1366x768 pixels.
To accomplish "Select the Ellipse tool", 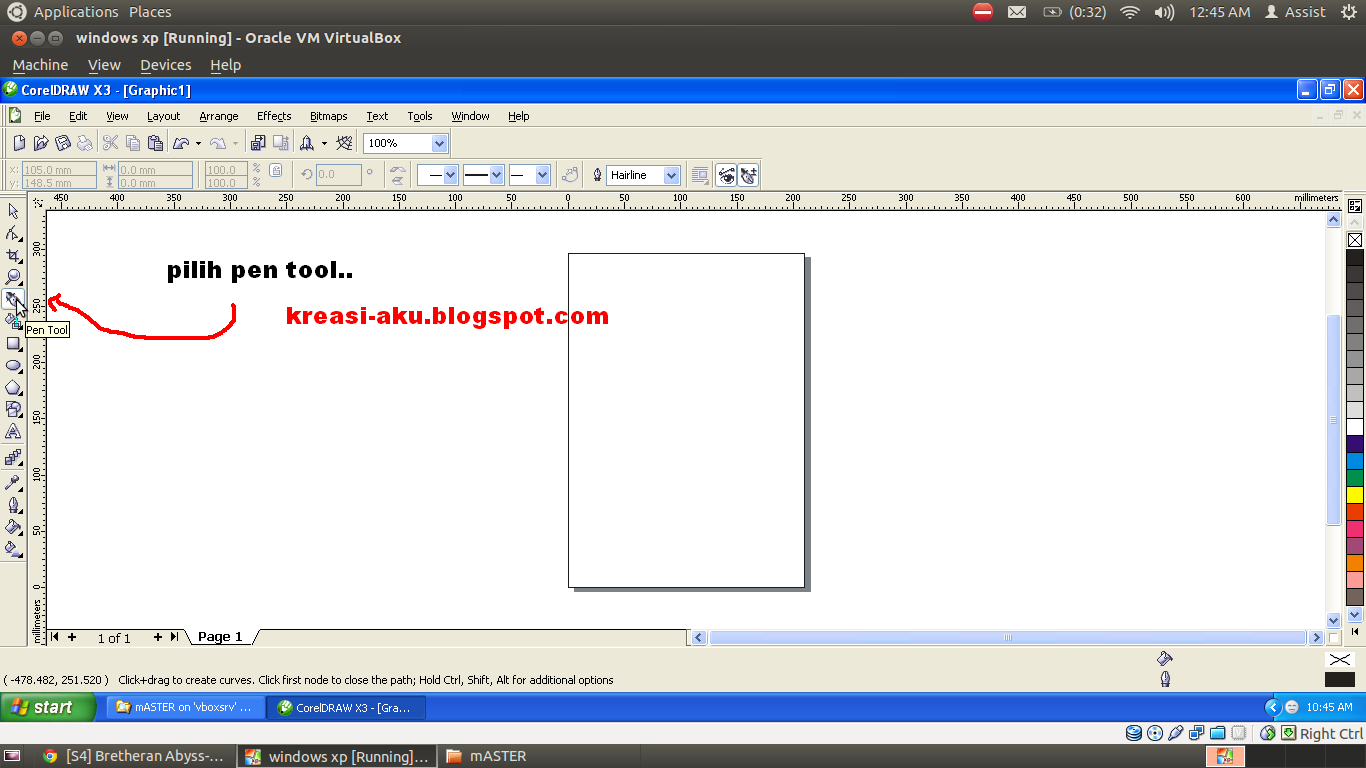I will click(13, 365).
